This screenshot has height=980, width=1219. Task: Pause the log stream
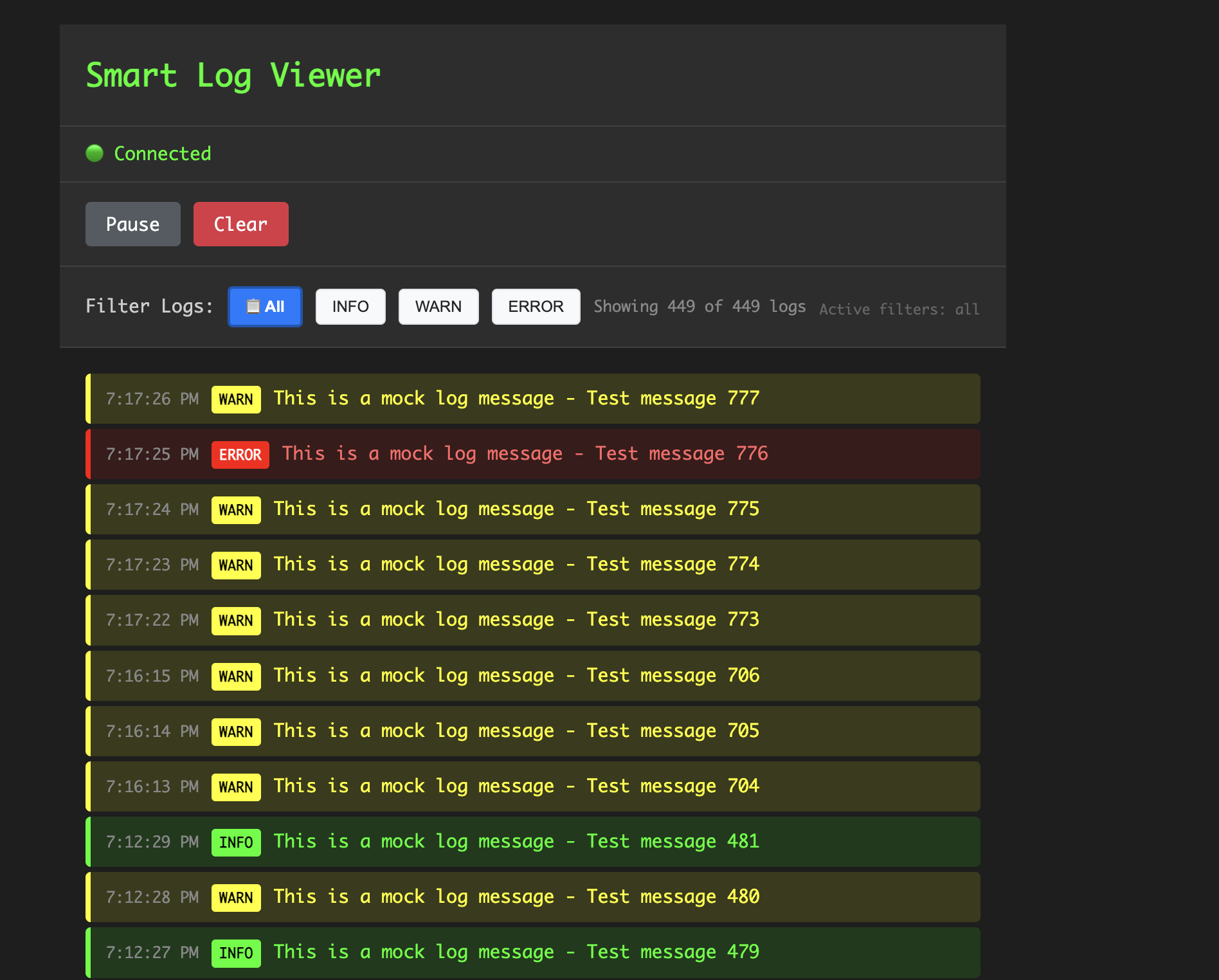click(x=133, y=224)
